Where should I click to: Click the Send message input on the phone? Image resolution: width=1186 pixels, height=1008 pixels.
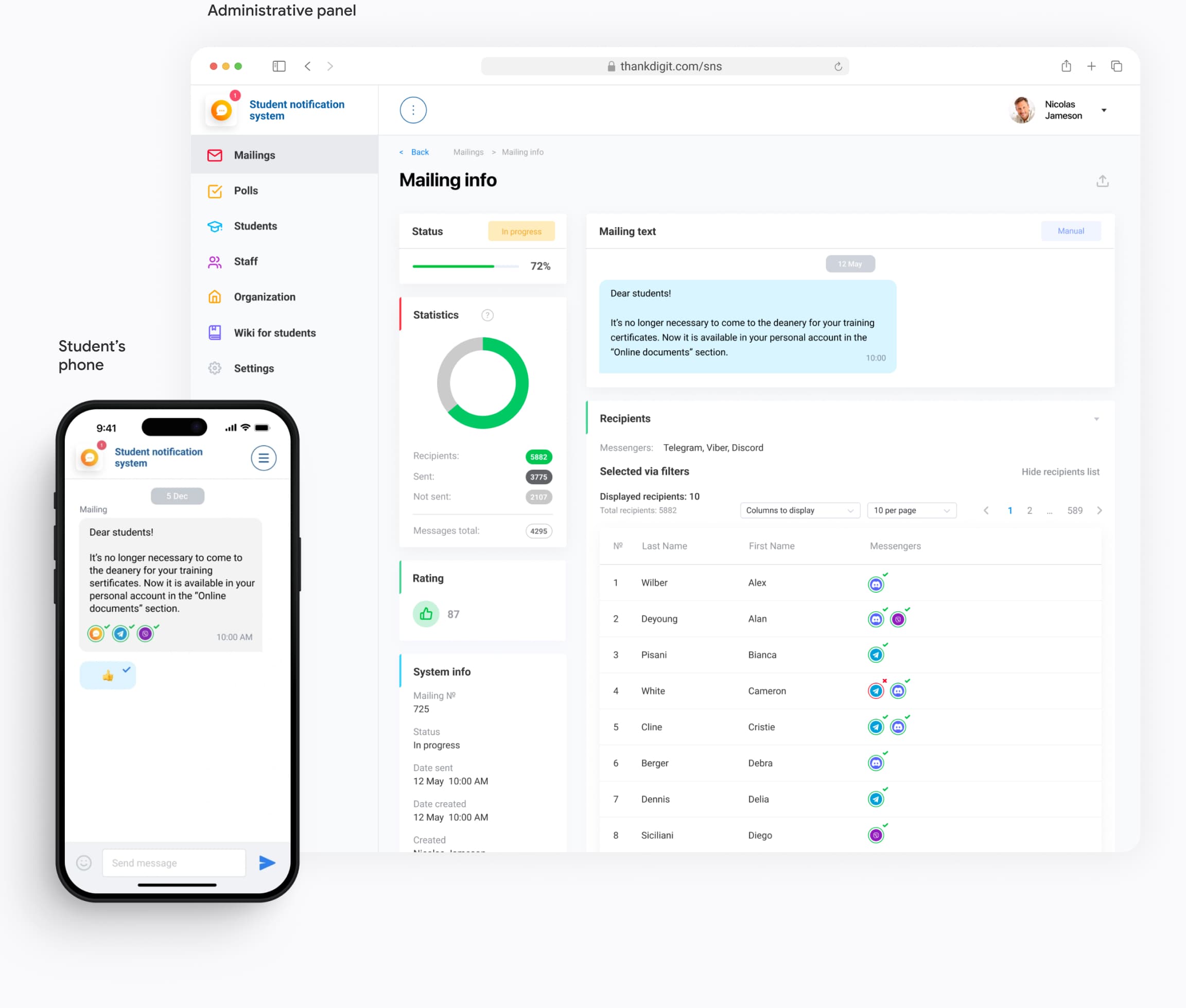[x=174, y=862]
